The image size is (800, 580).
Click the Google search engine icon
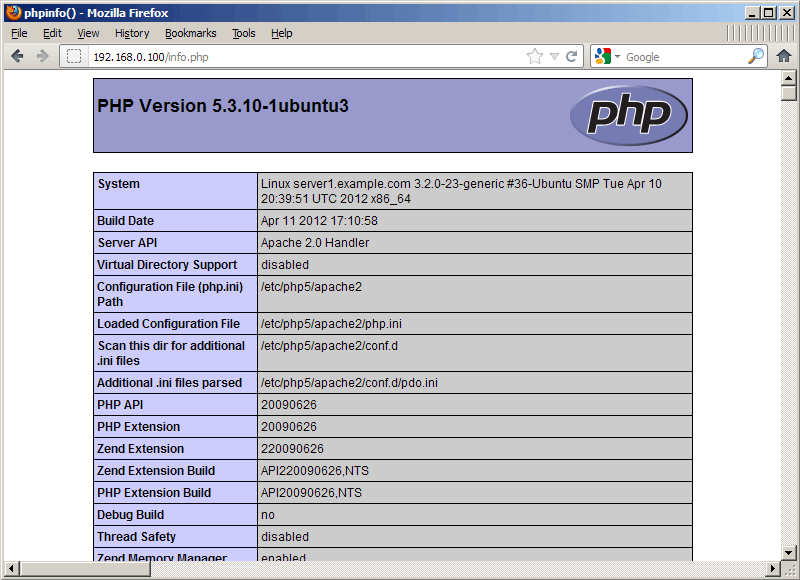click(603, 56)
